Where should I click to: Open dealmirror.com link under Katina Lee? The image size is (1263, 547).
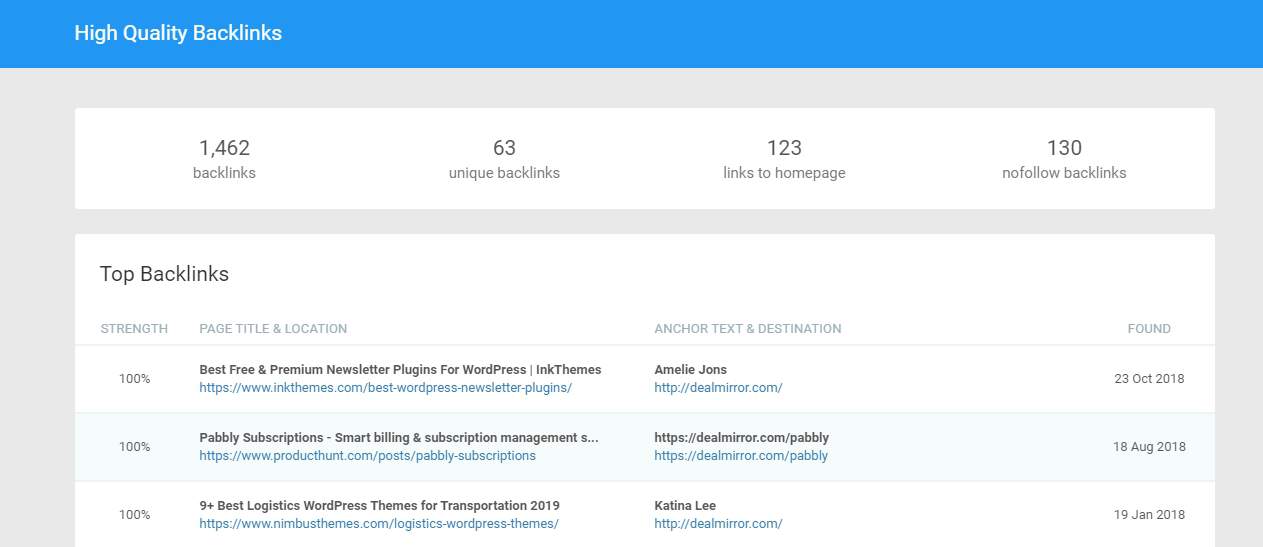pos(718,524)
